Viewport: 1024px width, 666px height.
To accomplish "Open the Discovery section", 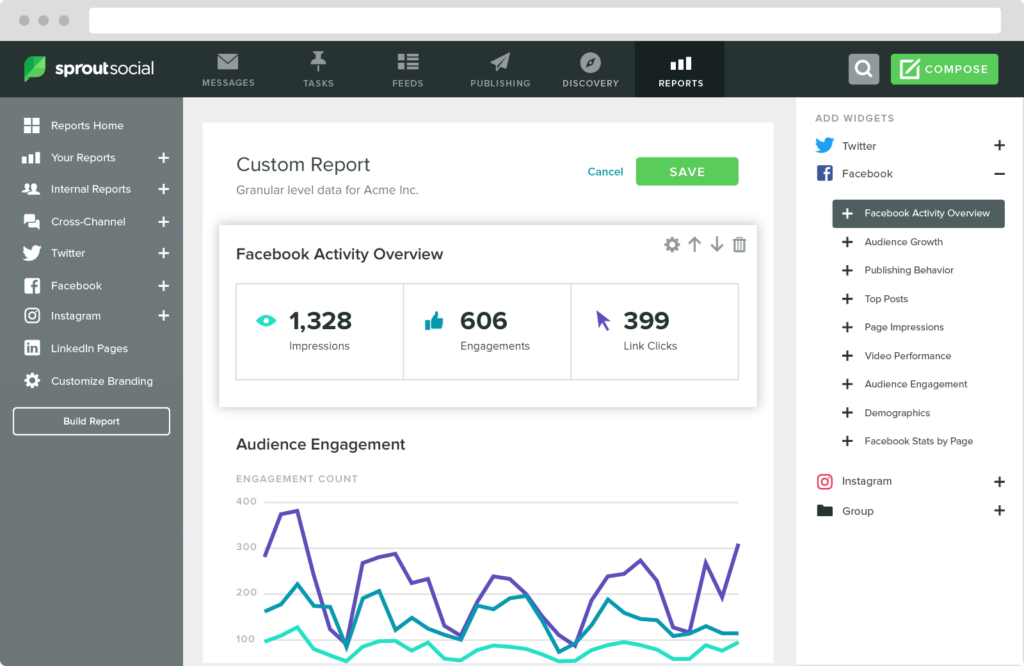I will click(x=590, y=69).
